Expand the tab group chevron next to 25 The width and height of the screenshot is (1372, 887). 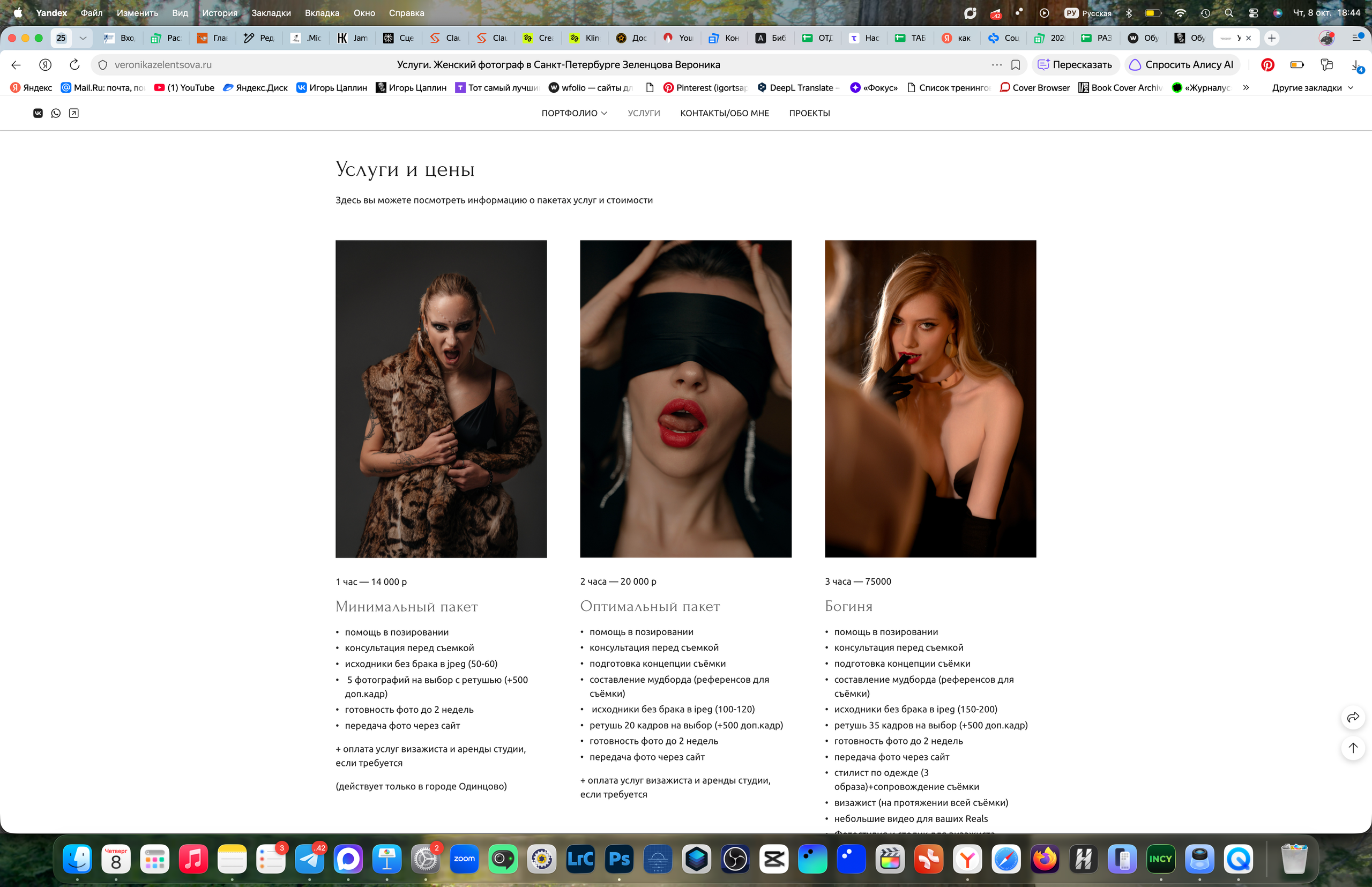tap(83, 38)
